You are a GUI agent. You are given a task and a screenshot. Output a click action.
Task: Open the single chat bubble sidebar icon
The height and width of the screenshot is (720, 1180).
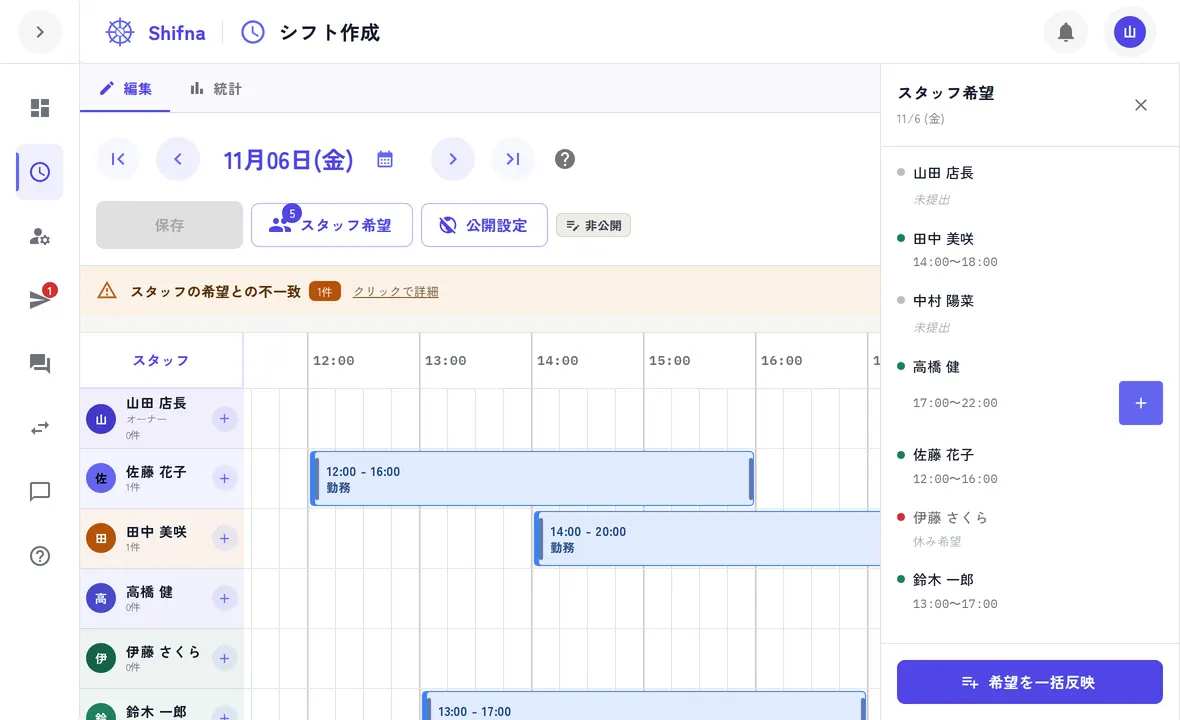pos(40,491)
